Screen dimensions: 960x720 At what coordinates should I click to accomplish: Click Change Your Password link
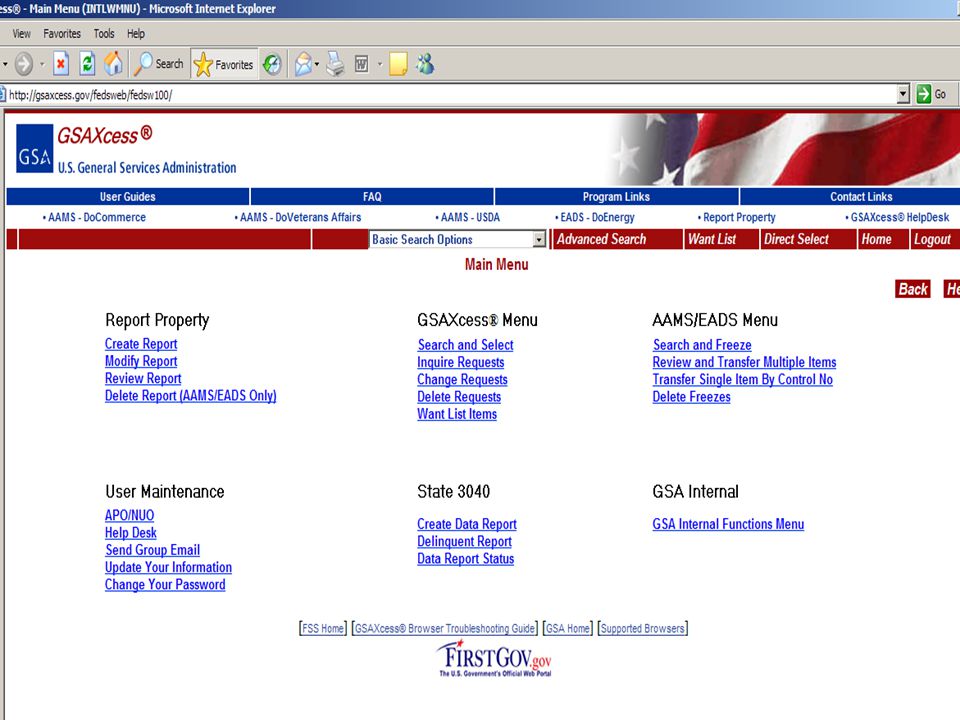click(x=165, y=585)
